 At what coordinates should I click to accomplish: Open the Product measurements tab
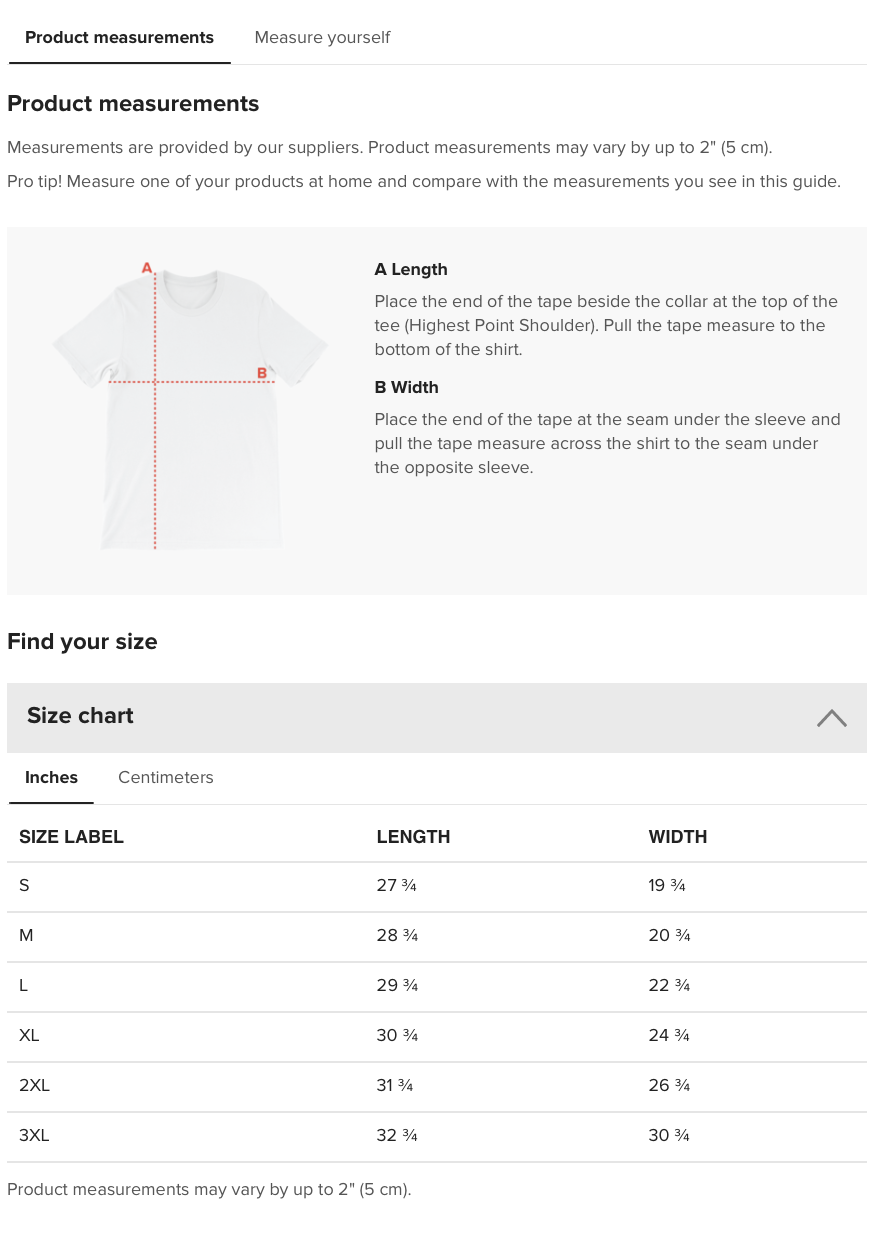pyautogui.click(x=119, y=38)
